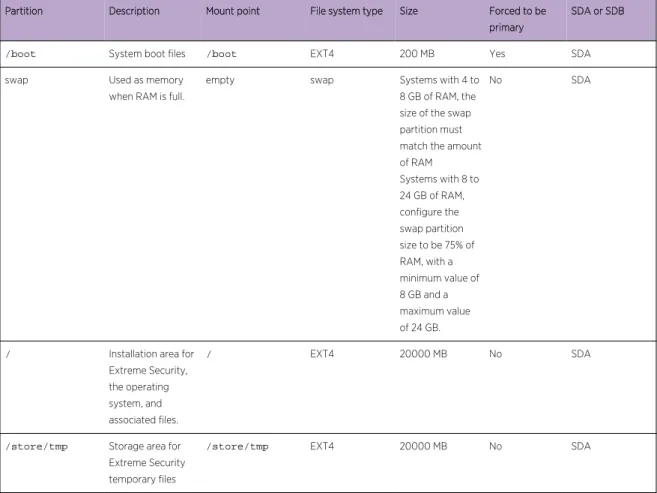Click Storage area for temporary files description
657x493 pixels.
(x=147, y=463)
